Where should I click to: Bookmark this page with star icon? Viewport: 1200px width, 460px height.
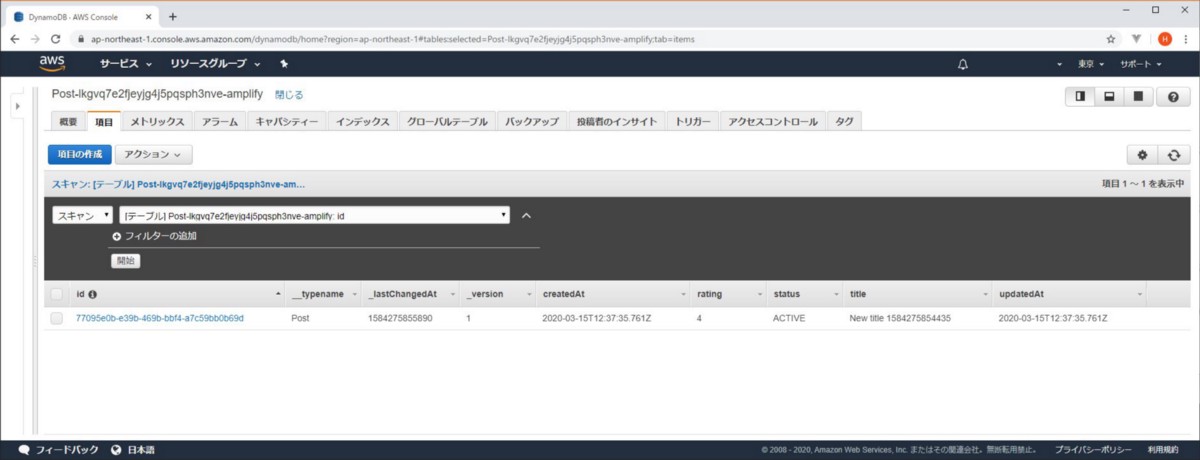(1111, 39)
